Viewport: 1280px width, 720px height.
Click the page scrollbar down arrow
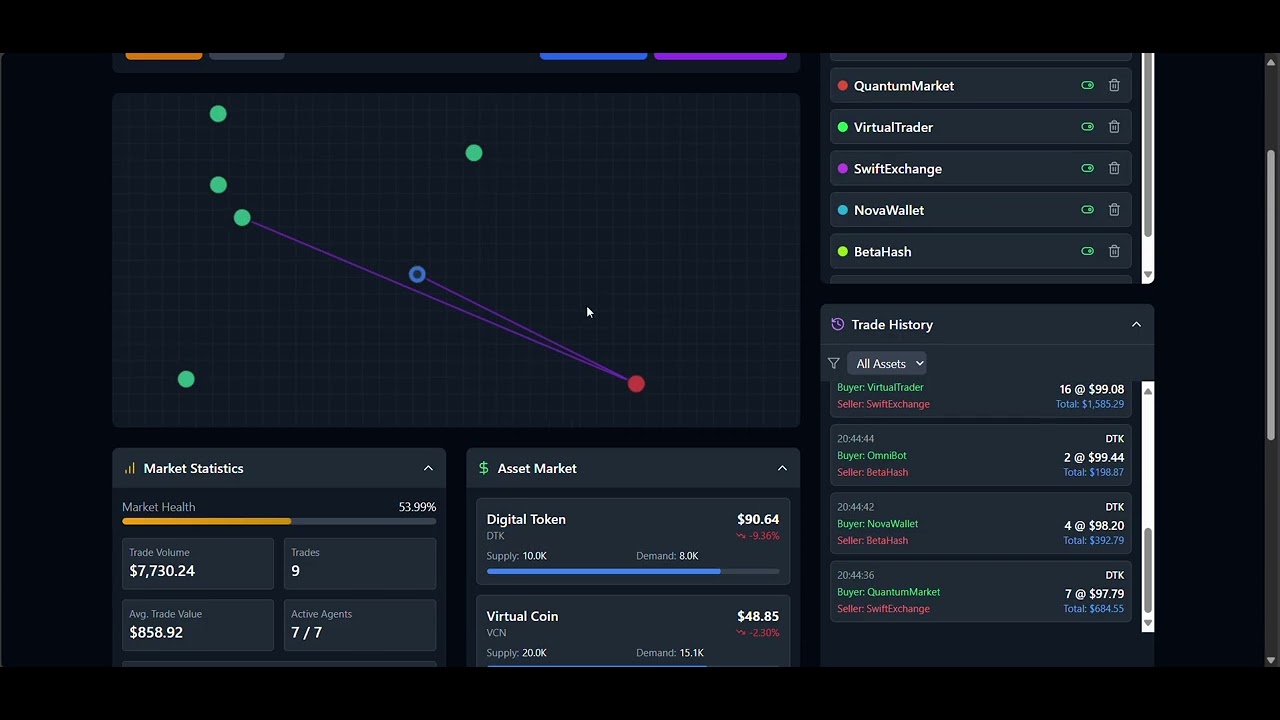(1271, 660)
